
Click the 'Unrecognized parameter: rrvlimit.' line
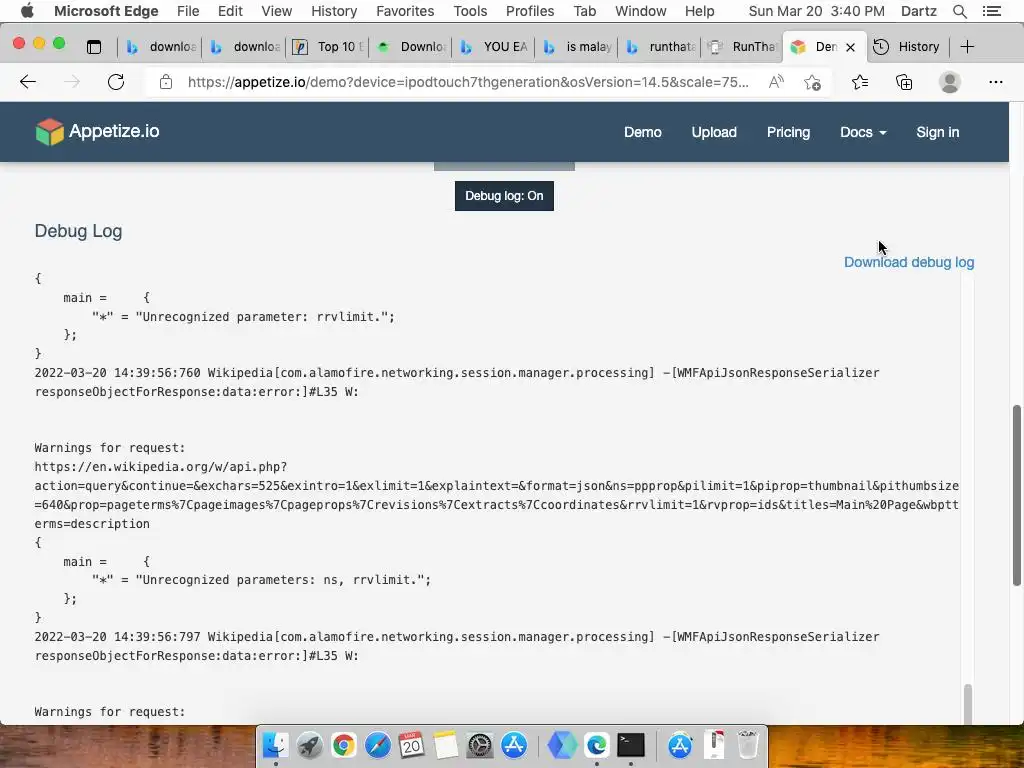(x=243, y=317)
